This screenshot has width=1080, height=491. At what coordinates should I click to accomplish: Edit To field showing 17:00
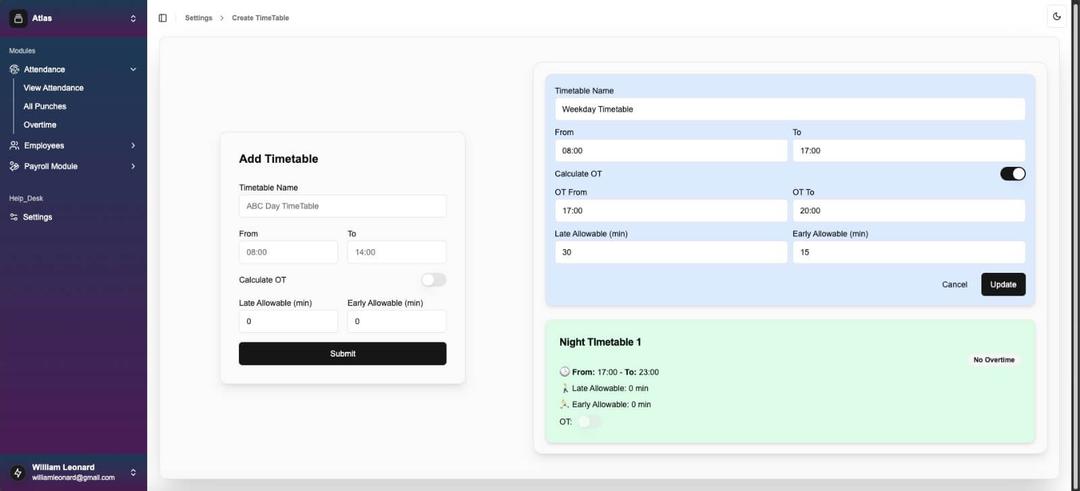[909, 150]
